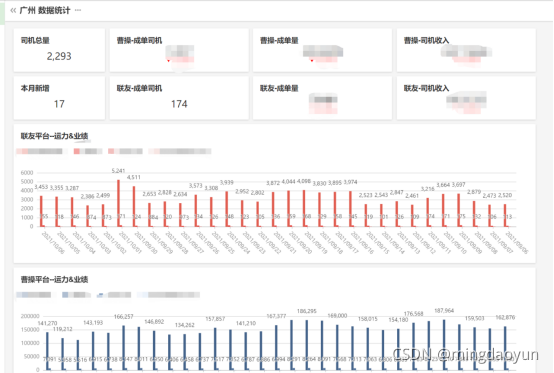Image resolution: width=554 pixels, height=373 pixels.
Task: Click the 166,257 value label
Action: 123,316
